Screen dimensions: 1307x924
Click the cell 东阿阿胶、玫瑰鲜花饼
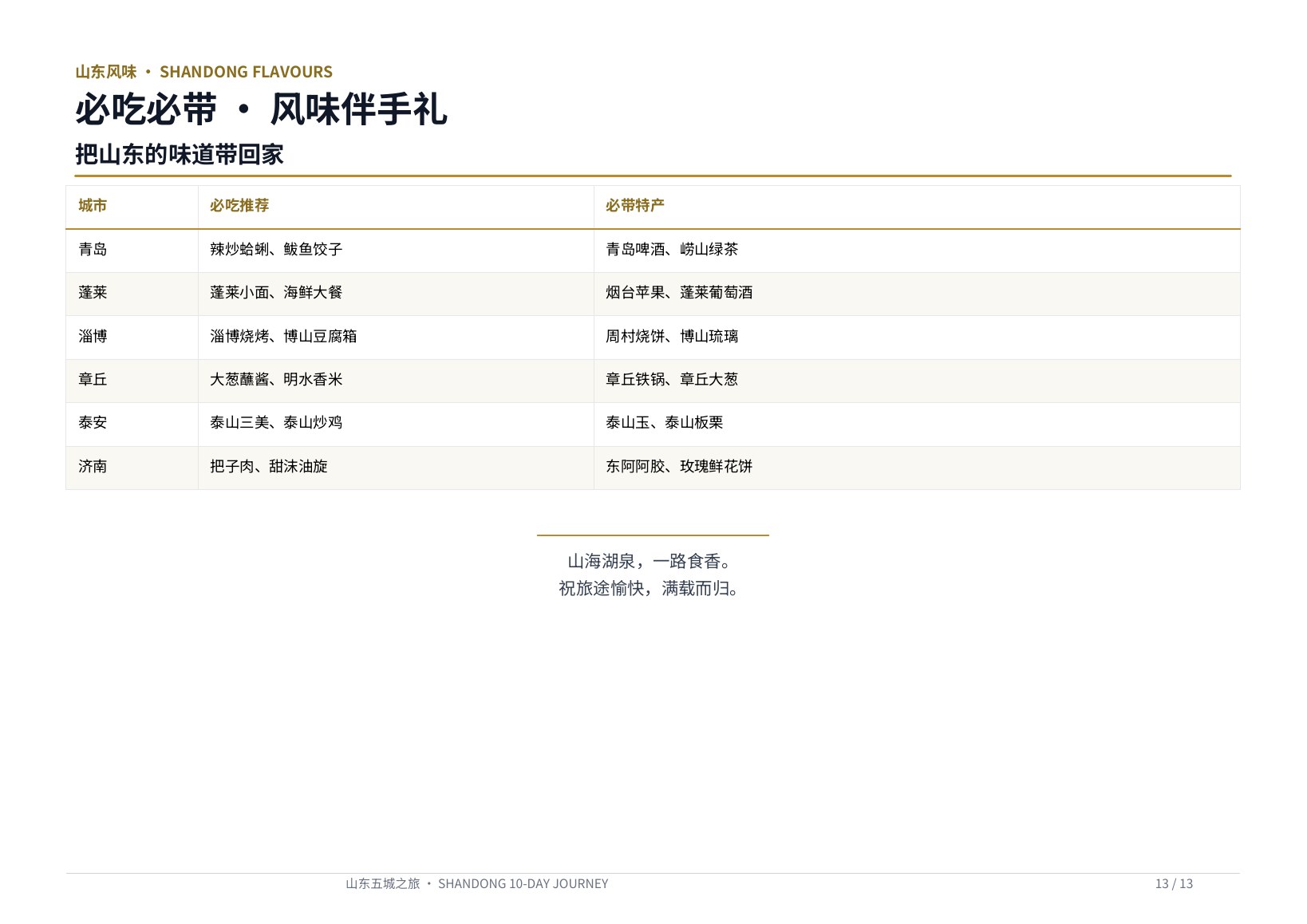(x=917, y=467)
